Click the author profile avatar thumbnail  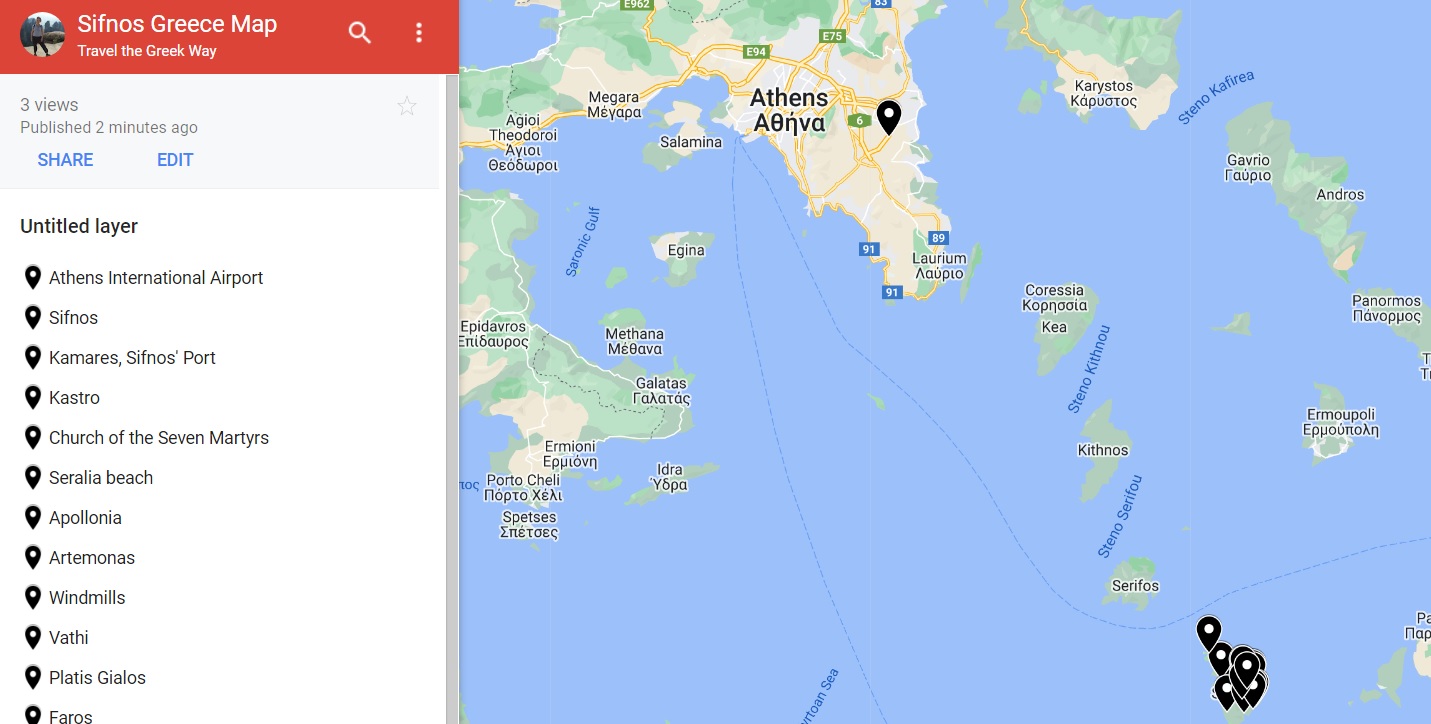[x=42, y=35]
